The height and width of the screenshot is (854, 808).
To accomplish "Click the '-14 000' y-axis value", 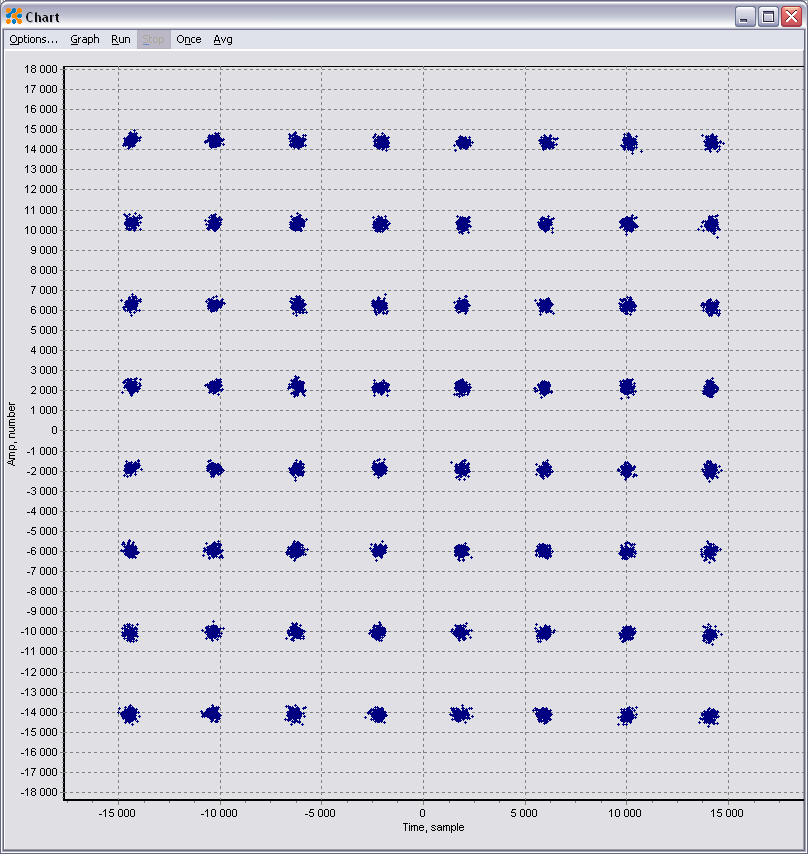I will [39, 712].
